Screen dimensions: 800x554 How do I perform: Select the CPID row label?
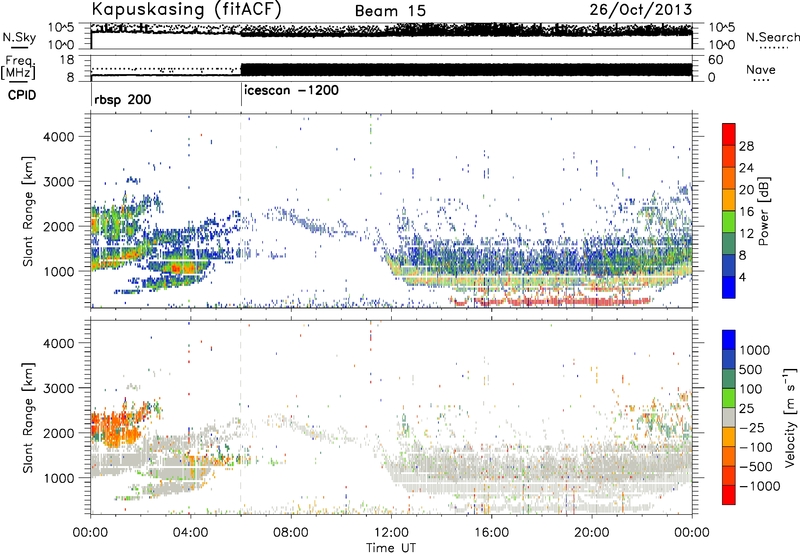pos(22,95)
